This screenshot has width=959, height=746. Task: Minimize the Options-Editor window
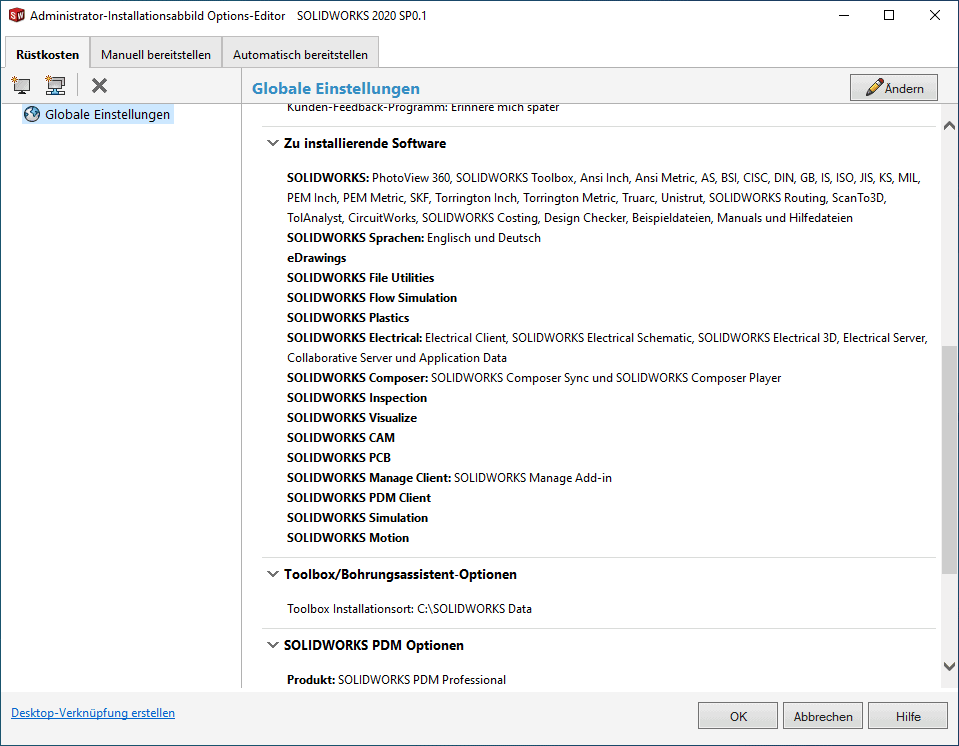(844, 15)
